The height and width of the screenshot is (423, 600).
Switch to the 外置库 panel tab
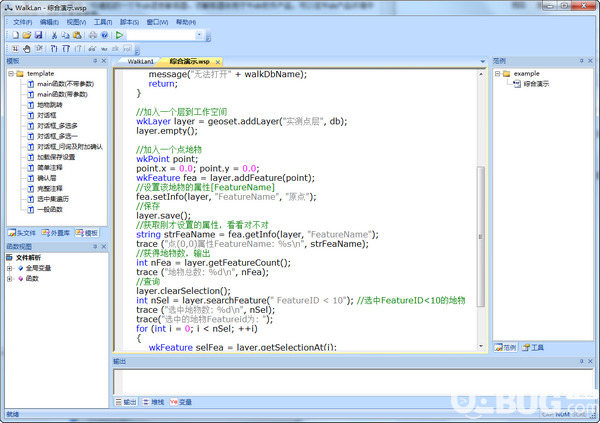point(56,233)
